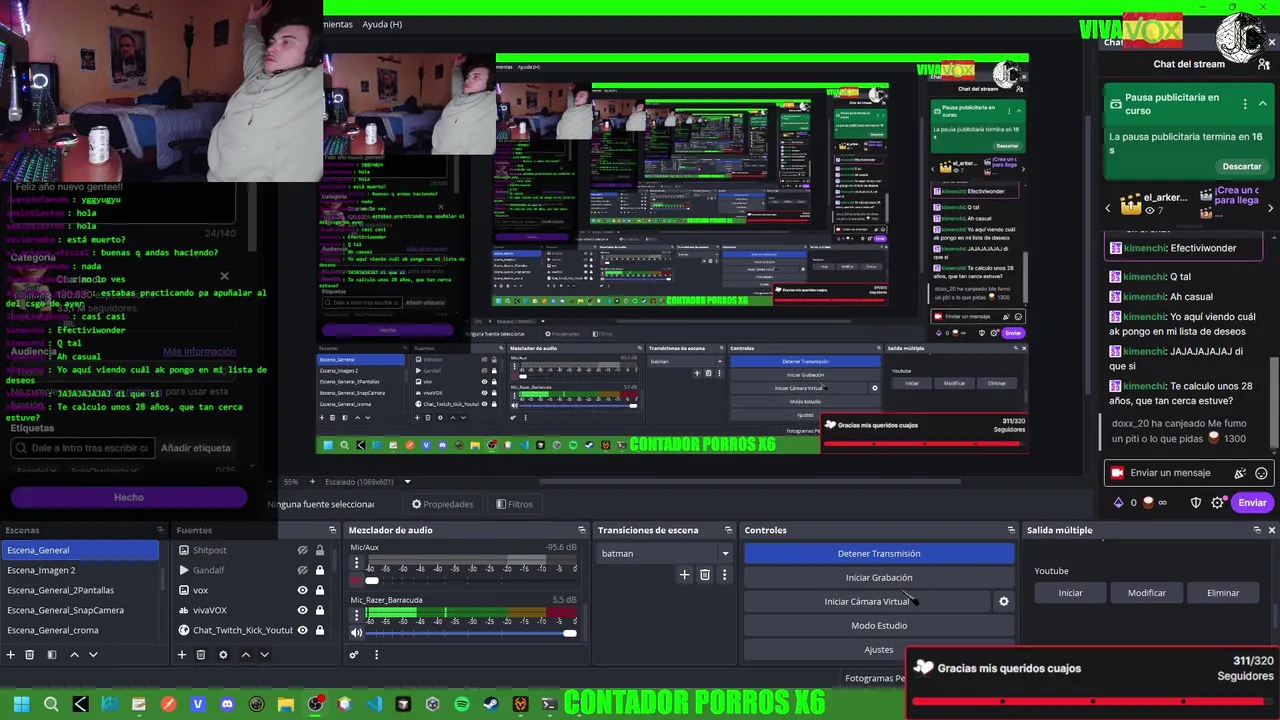
Task: Enable Modo Estudio
Action: coord(879,625)
